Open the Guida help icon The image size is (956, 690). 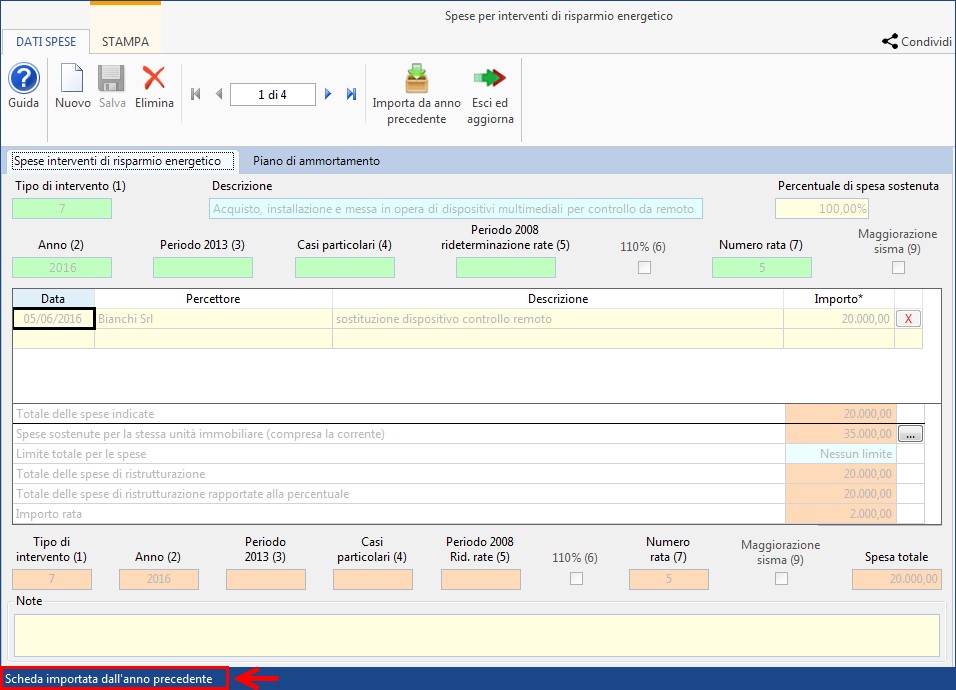(x=24, y=79)
